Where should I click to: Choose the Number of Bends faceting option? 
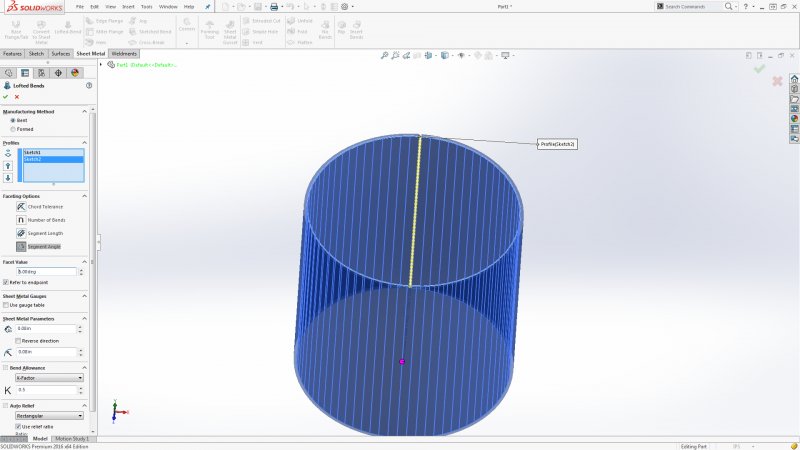click(21, 219)
